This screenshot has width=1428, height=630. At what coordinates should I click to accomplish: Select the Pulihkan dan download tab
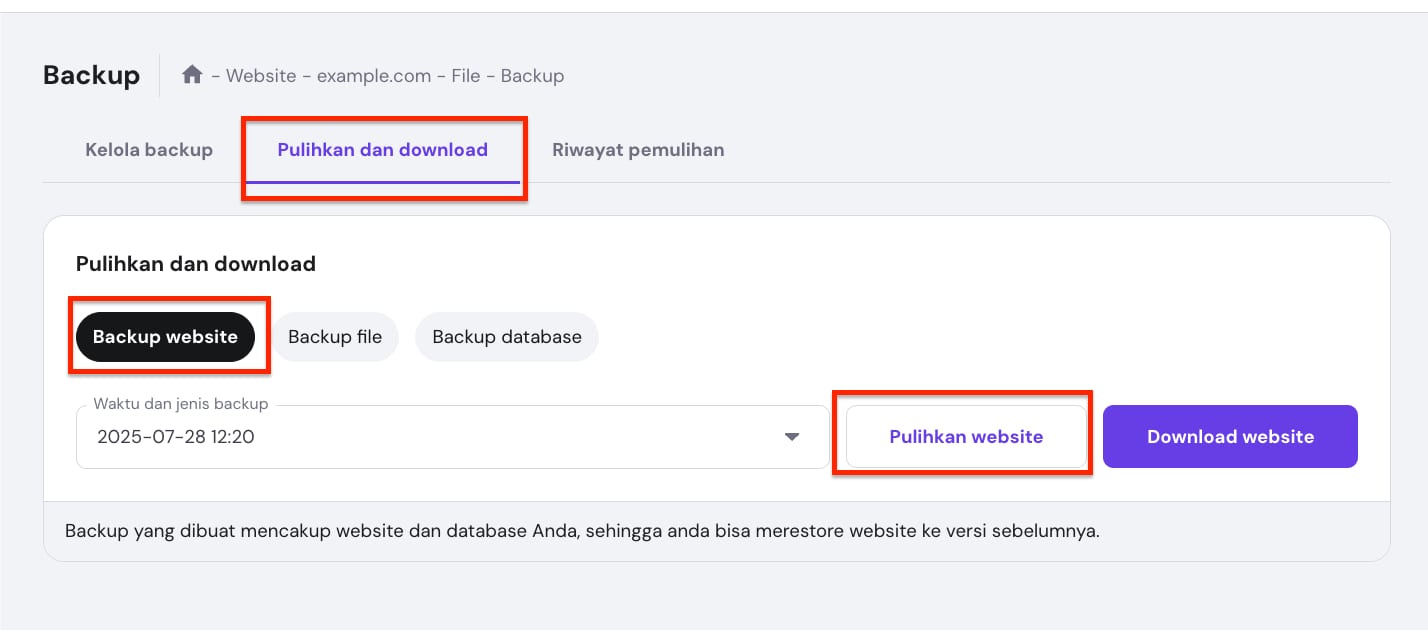point(383,150)
